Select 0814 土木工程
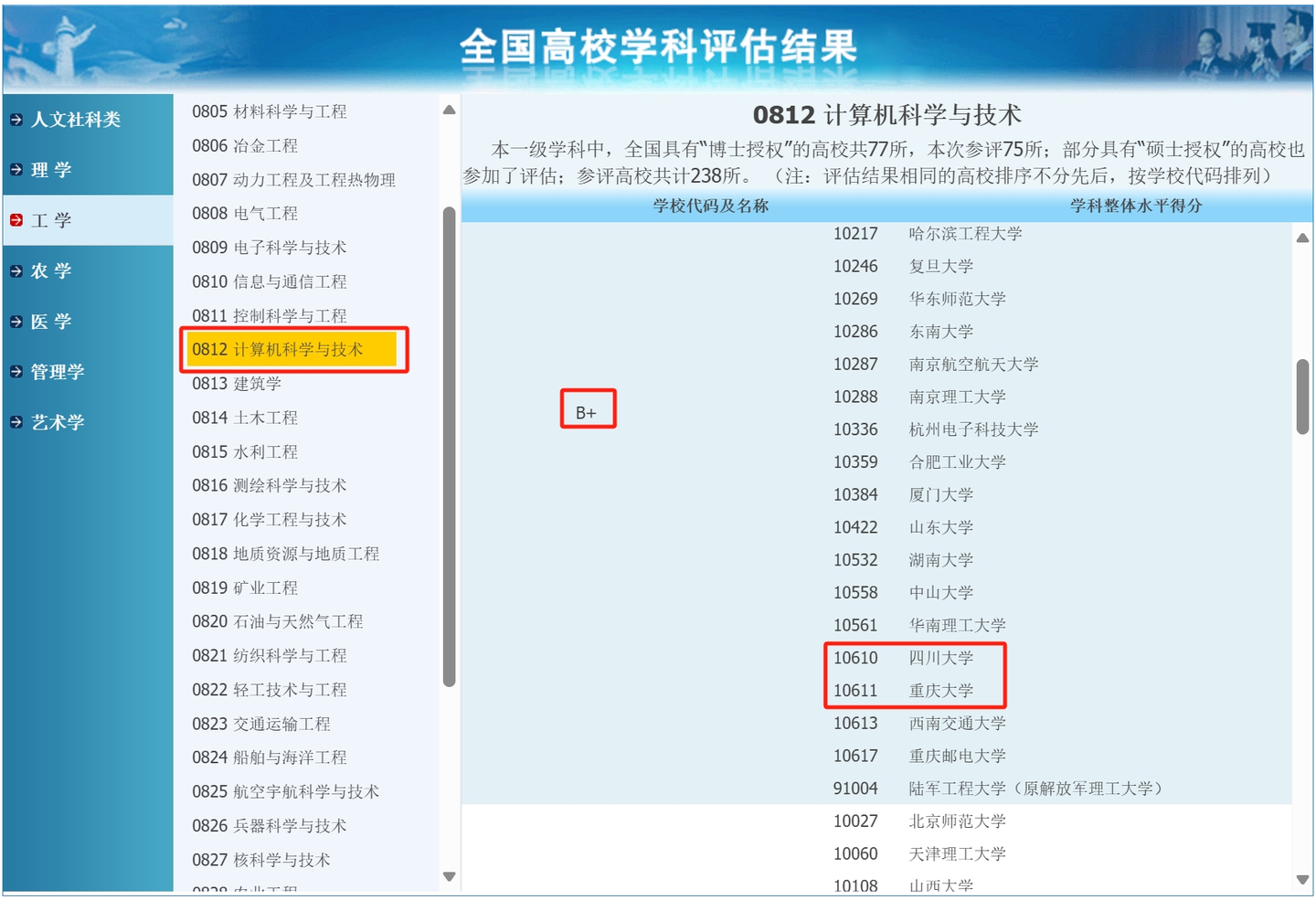This screenshot has width=1316, height=900. tap(245, 418)
